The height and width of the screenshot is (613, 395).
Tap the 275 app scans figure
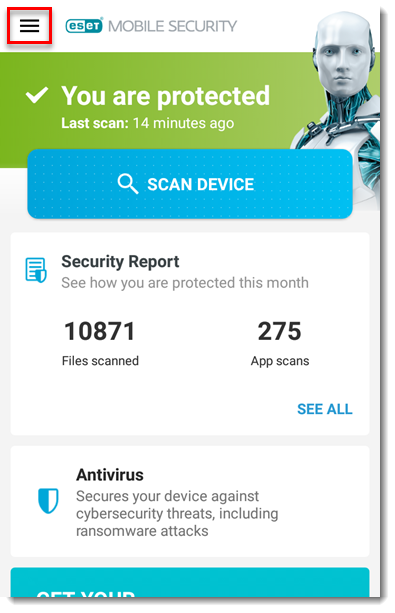(280, 331)
